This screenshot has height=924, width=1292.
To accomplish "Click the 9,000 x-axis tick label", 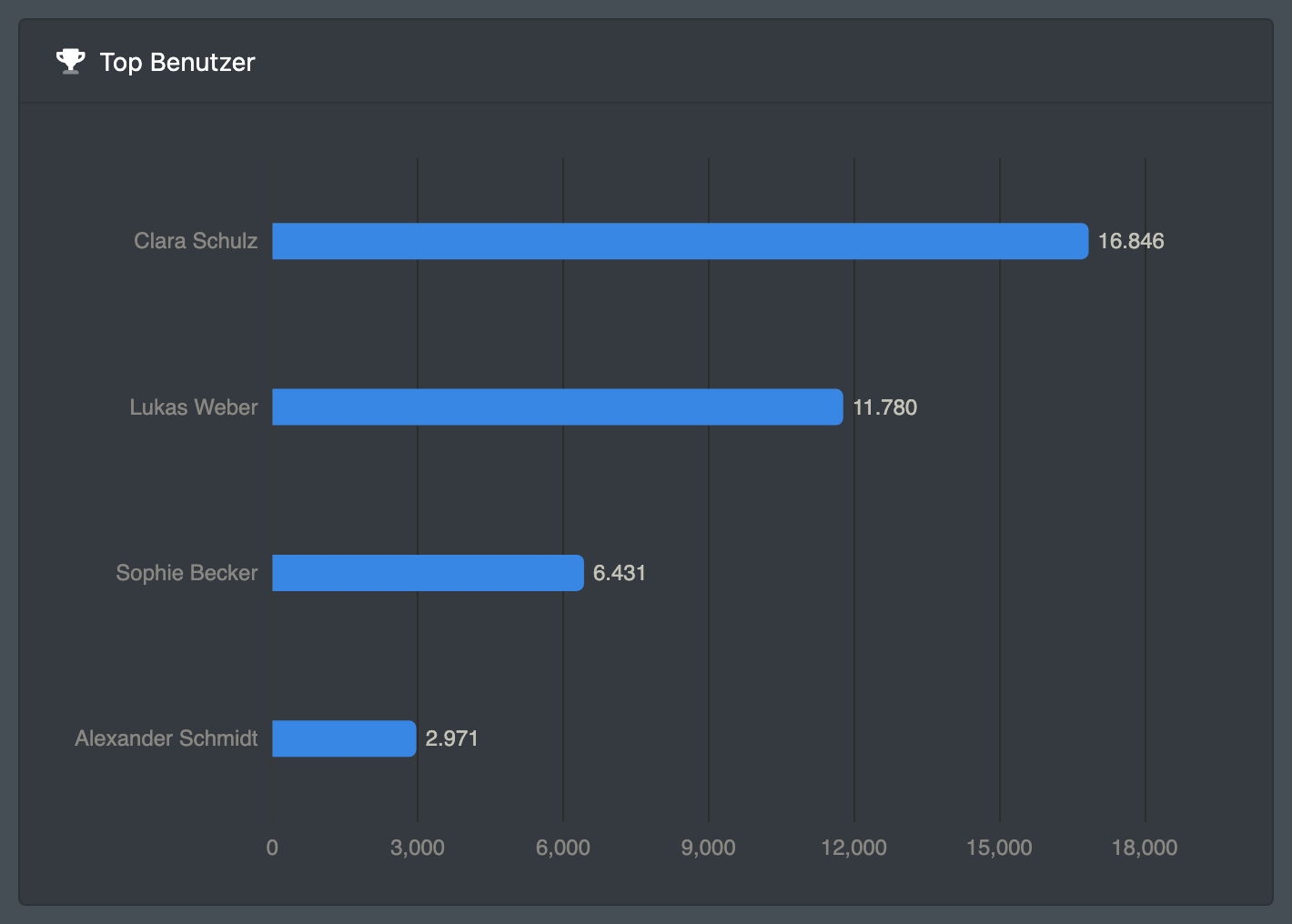I will tap(709, 848).
